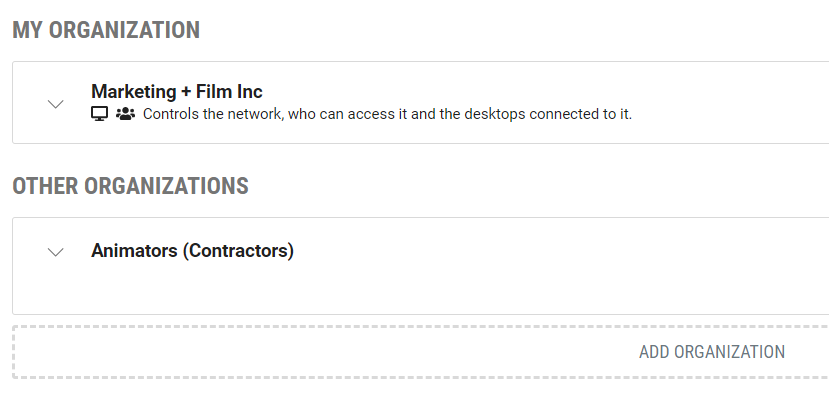The width and height of the screenshot is (829, 395).
Task: Select the Marketing + Film Inc title
Action: (x=177, y=91)
